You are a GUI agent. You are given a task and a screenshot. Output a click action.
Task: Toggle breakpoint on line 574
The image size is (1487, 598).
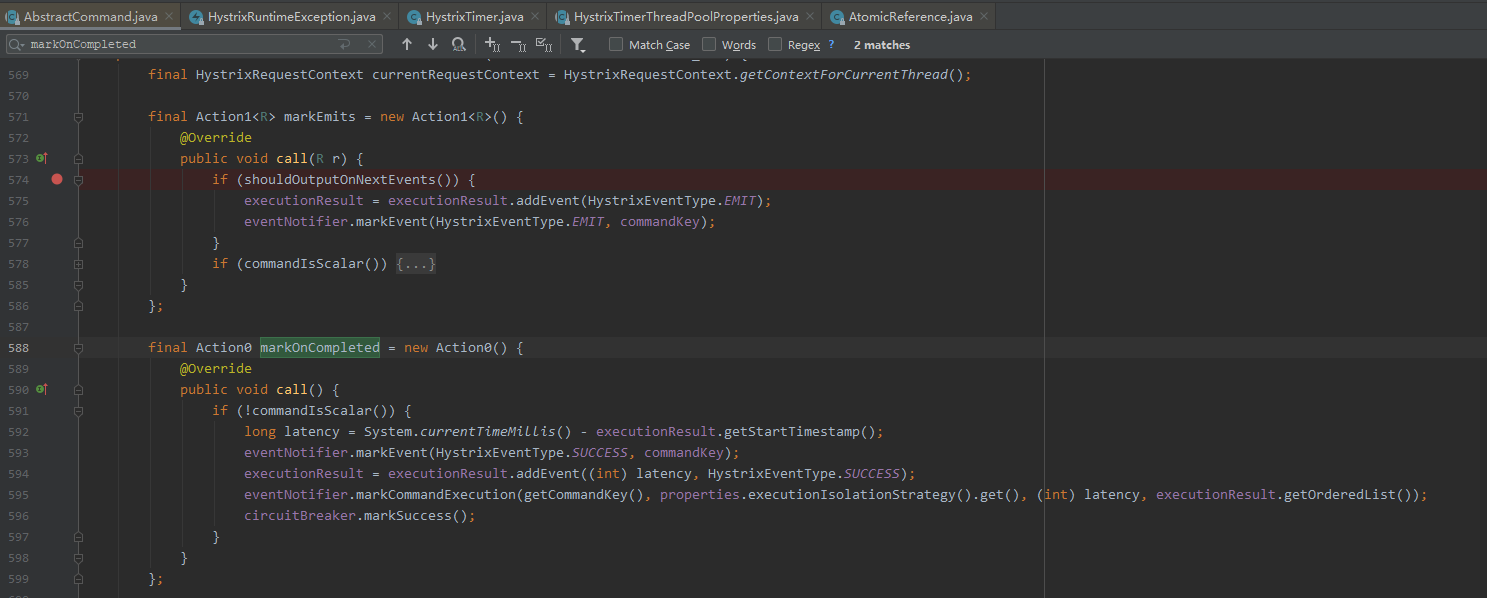point(57,179)
